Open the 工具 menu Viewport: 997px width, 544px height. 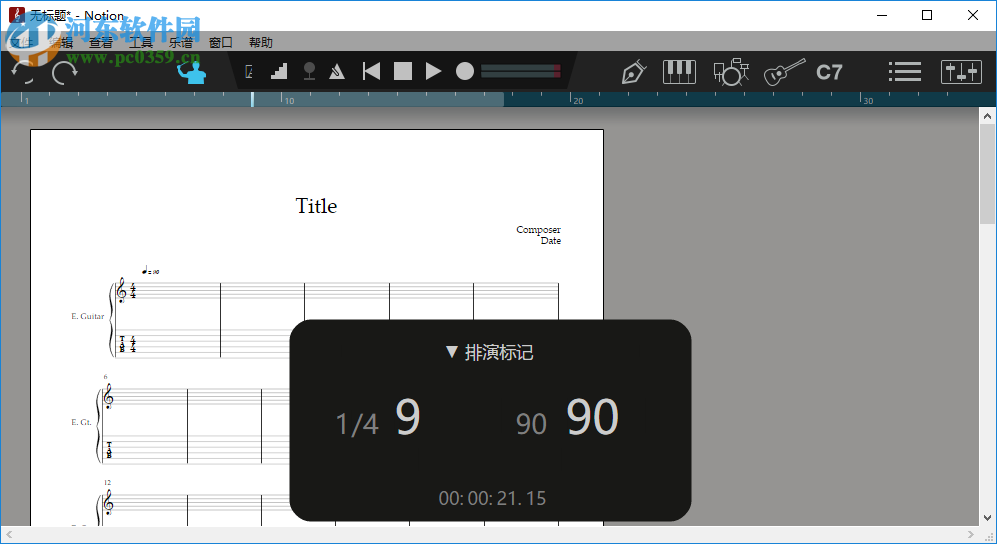[x=141, y=43]
